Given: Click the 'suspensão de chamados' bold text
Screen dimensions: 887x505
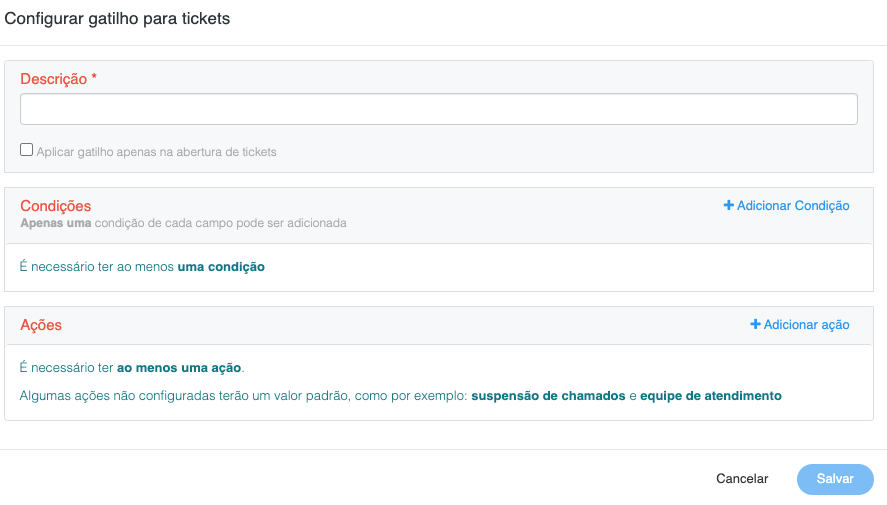Looking at the screenshot, I should [x=548, y=396].
